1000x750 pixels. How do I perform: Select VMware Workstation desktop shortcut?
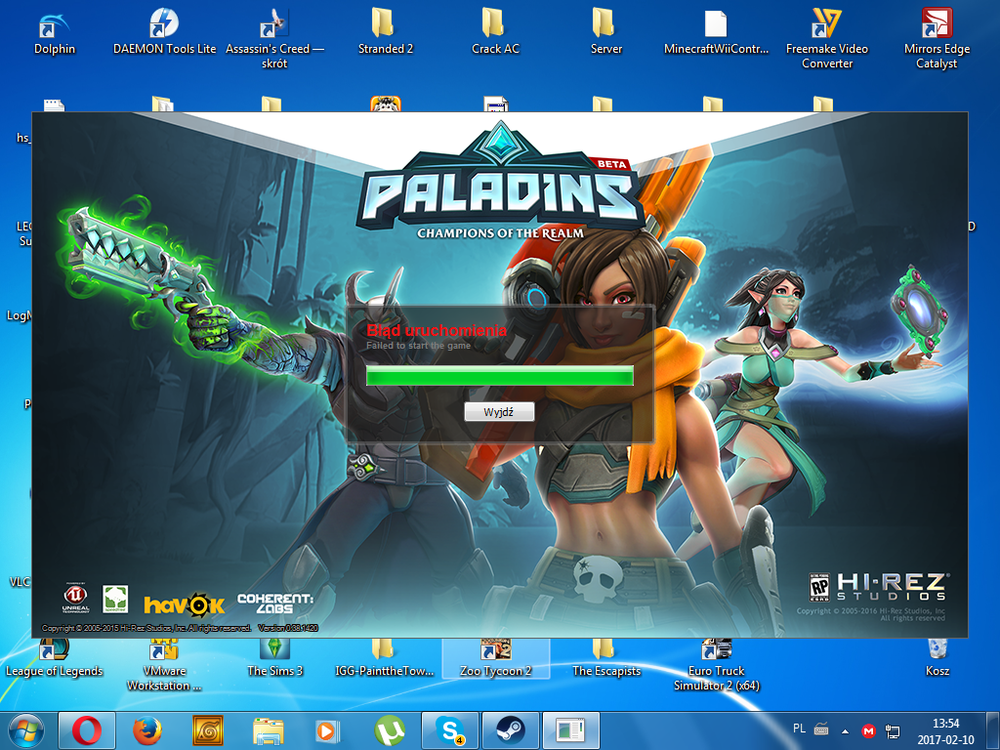click(x=165, y=666)
